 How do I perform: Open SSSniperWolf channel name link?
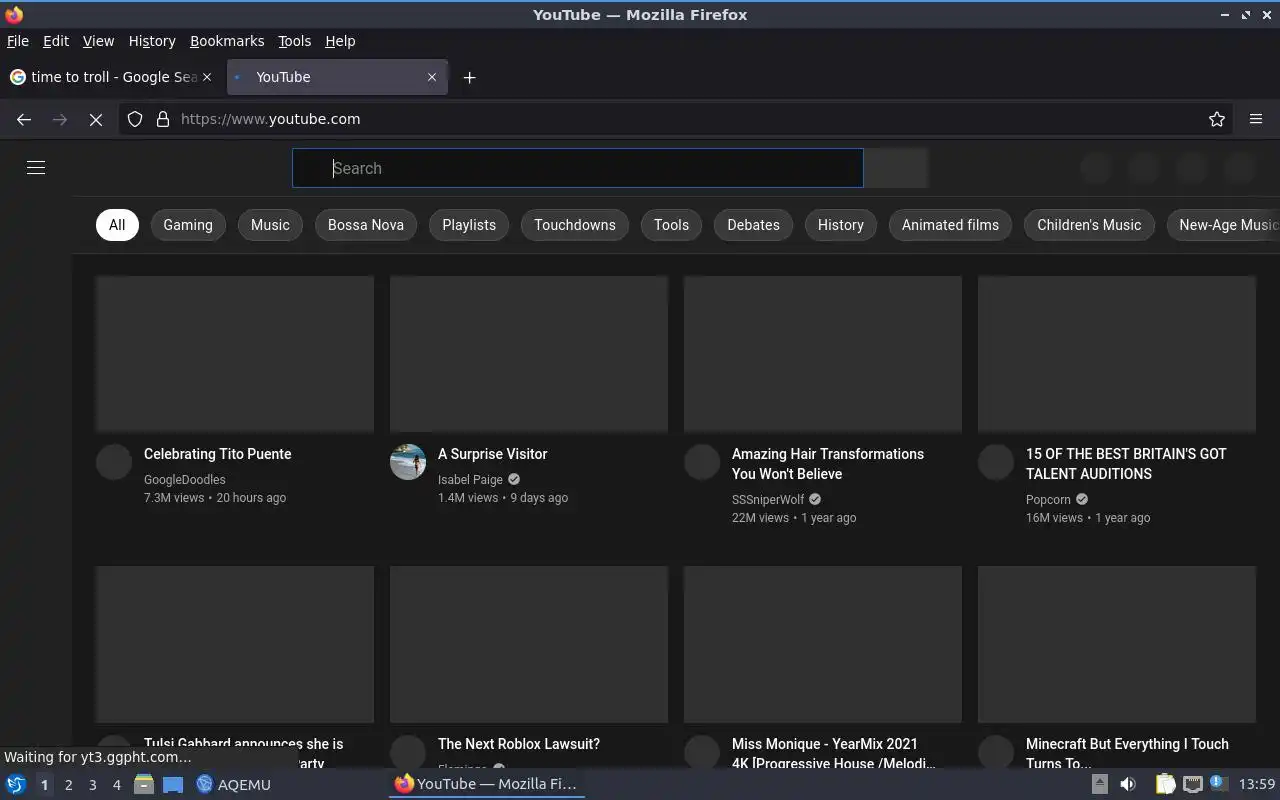[768, 500]
